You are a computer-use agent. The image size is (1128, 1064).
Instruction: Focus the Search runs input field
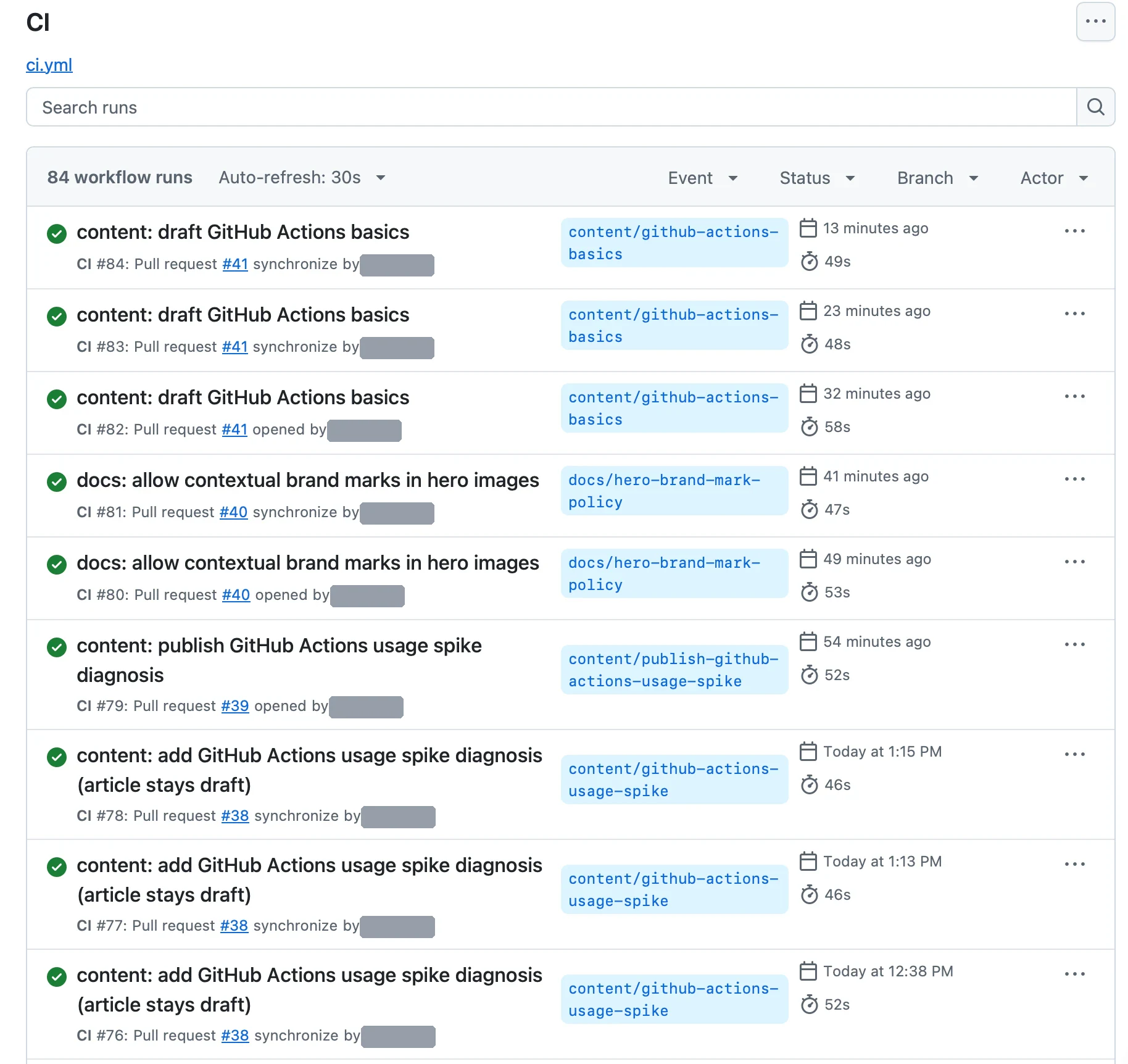coord(552,107)
